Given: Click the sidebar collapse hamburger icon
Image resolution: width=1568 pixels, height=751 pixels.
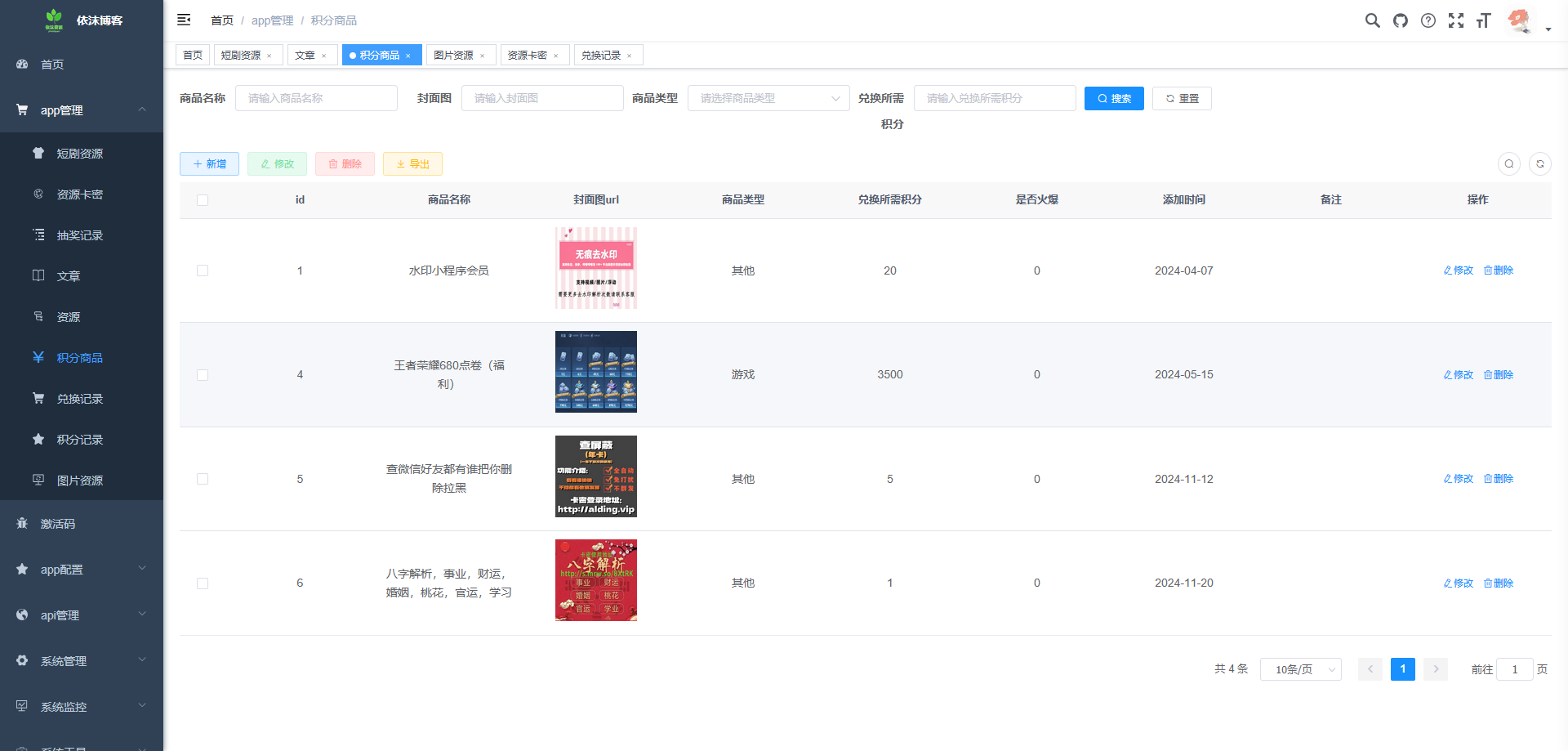Looking at the screenshot, I should pyautogui.click(x=184, y=20).
